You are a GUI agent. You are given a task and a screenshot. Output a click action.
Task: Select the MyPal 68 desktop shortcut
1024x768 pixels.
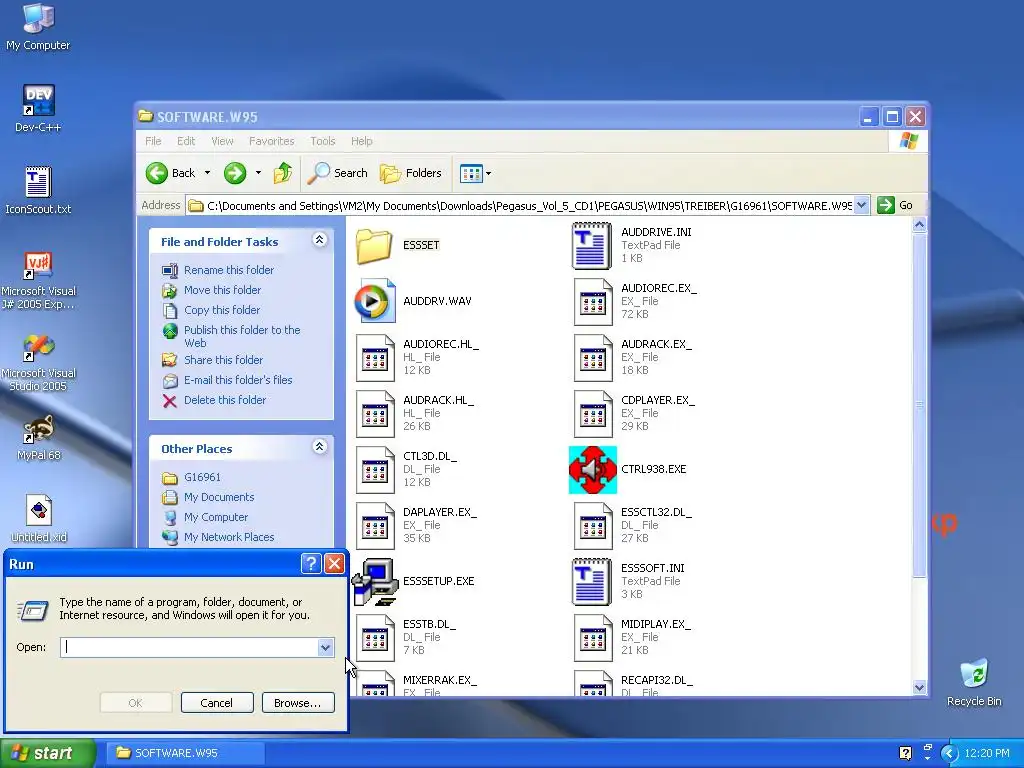(38, 438)
